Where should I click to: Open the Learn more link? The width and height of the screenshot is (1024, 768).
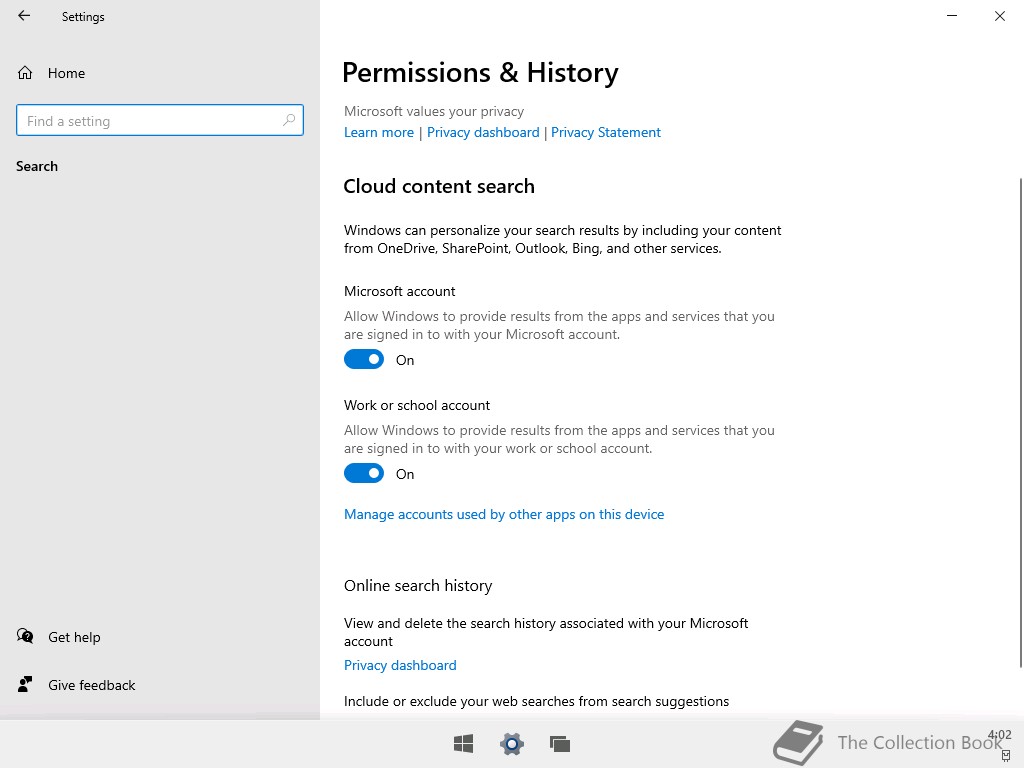coord(379,133)
